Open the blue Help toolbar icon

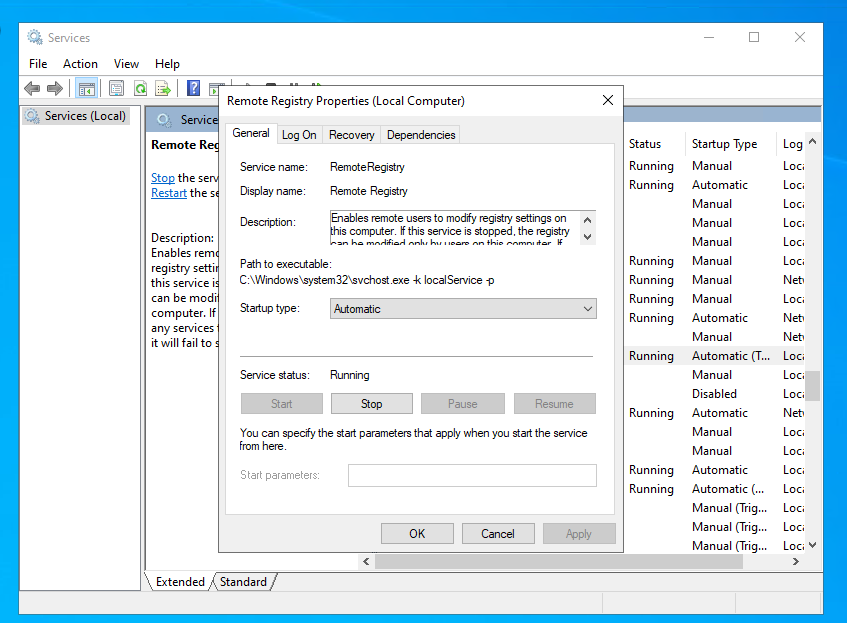pos(193,88)
